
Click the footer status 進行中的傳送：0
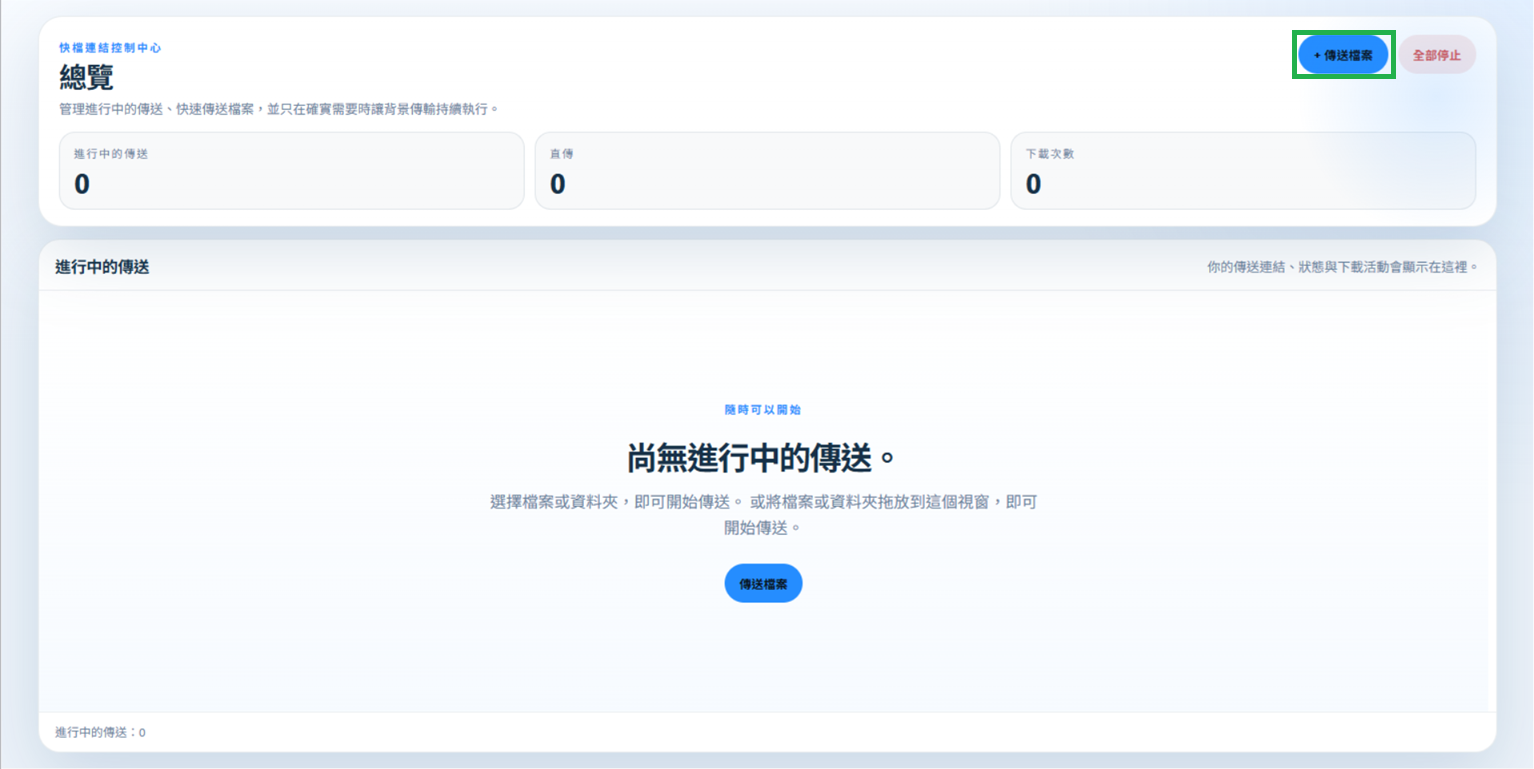pyautogui.click(x=100, y=732)
